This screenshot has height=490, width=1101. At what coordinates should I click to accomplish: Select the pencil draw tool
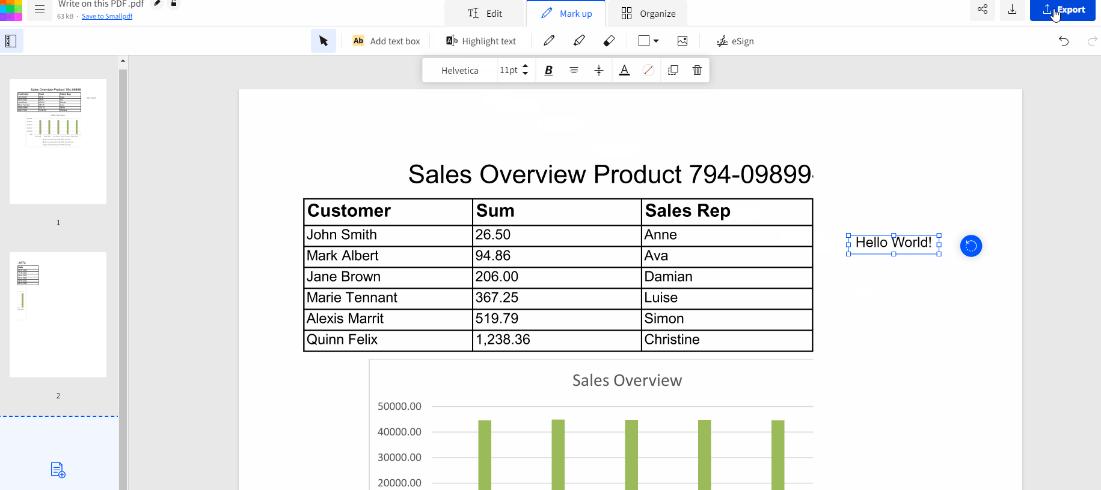[x=549, y=41]
